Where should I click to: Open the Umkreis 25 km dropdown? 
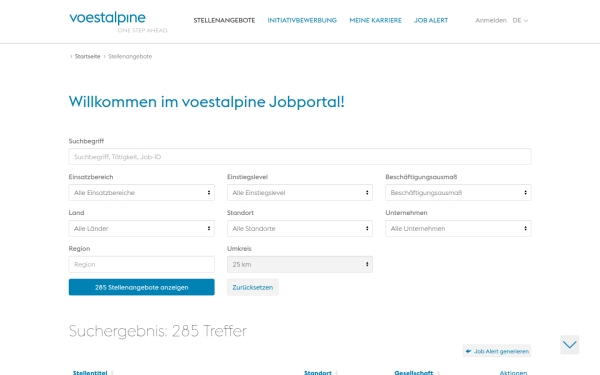coord(300,264)
